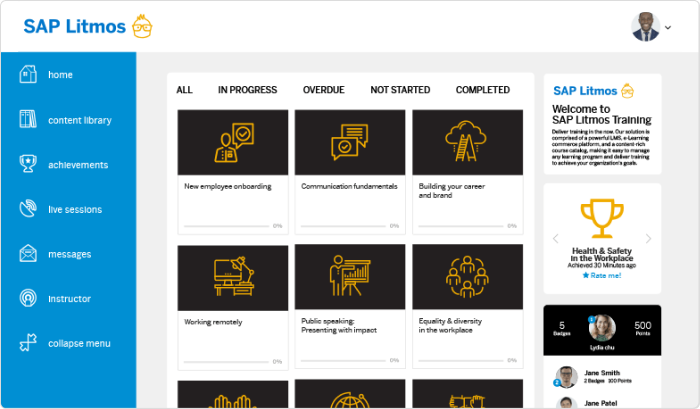The height and width of the screenshot is (409, 700).
Task: Click the Rate me! star icon
Action: (586, 275)
